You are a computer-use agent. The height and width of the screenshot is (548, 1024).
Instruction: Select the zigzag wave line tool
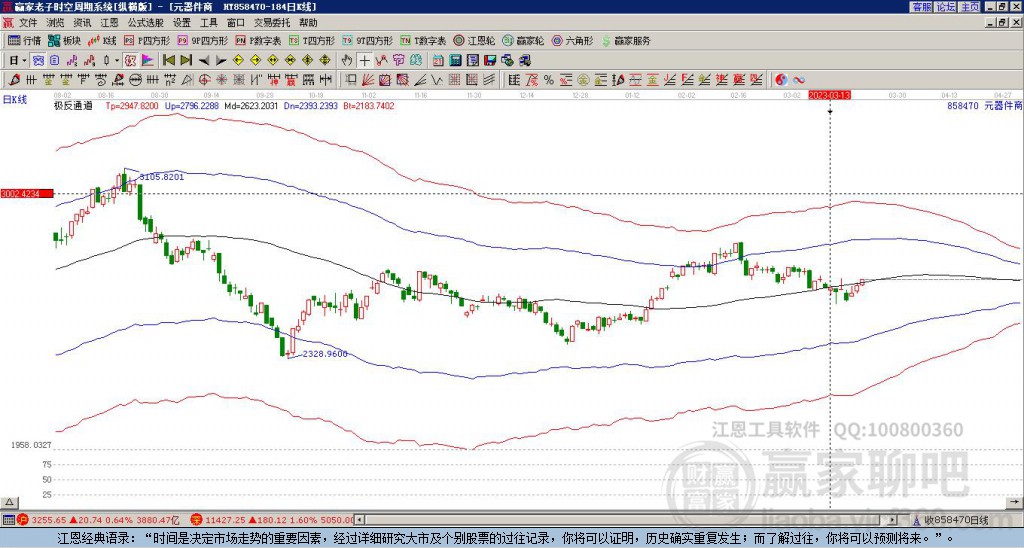click(x=436, y=80)
